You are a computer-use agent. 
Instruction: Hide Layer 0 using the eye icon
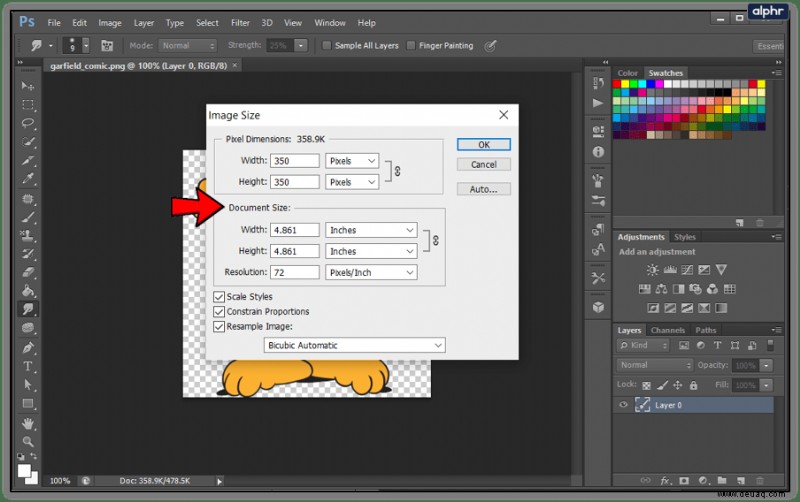pos(623,405)
